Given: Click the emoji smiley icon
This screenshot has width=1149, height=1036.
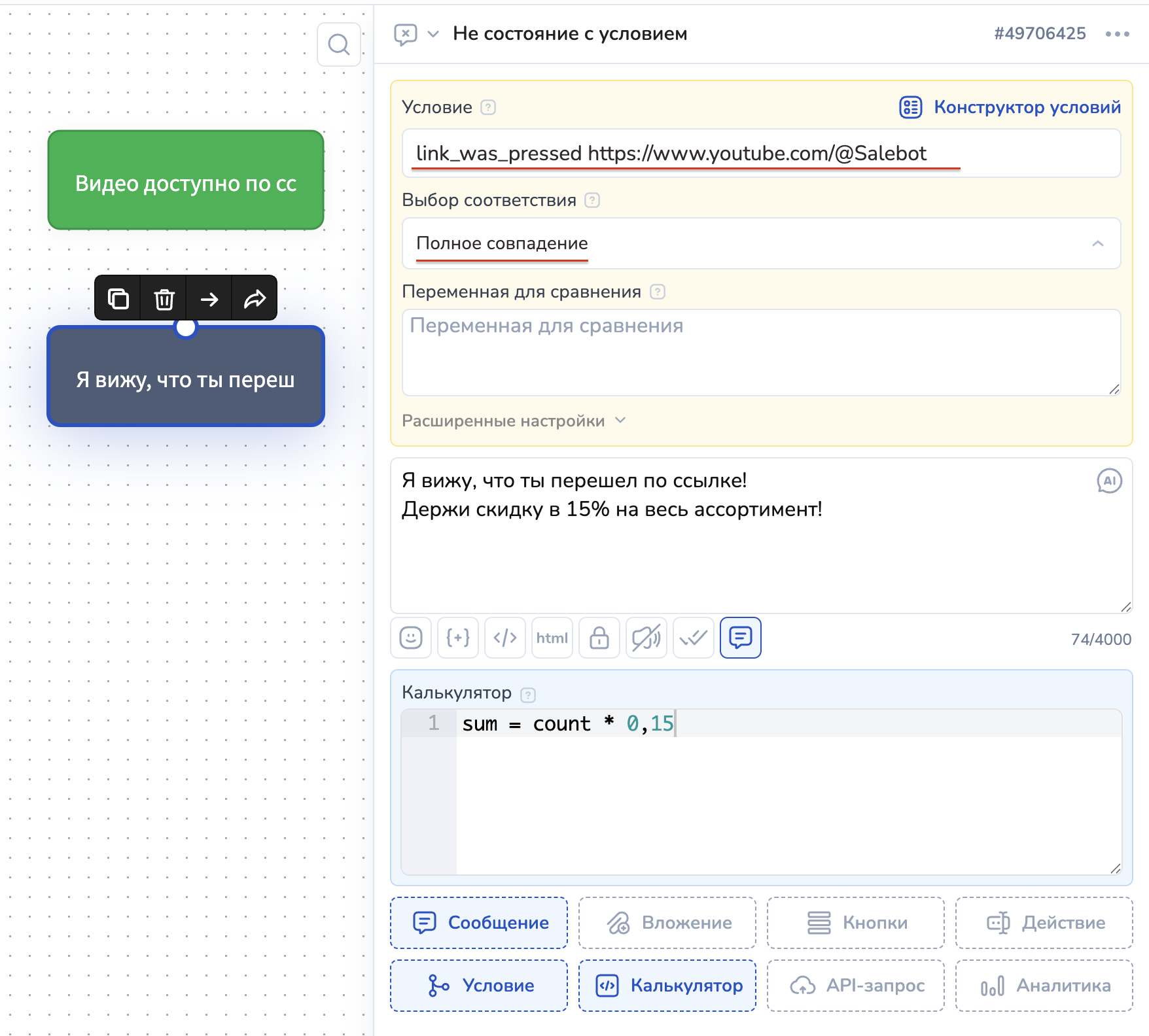Looking at the screenshot, I should [x=411, y=638].
